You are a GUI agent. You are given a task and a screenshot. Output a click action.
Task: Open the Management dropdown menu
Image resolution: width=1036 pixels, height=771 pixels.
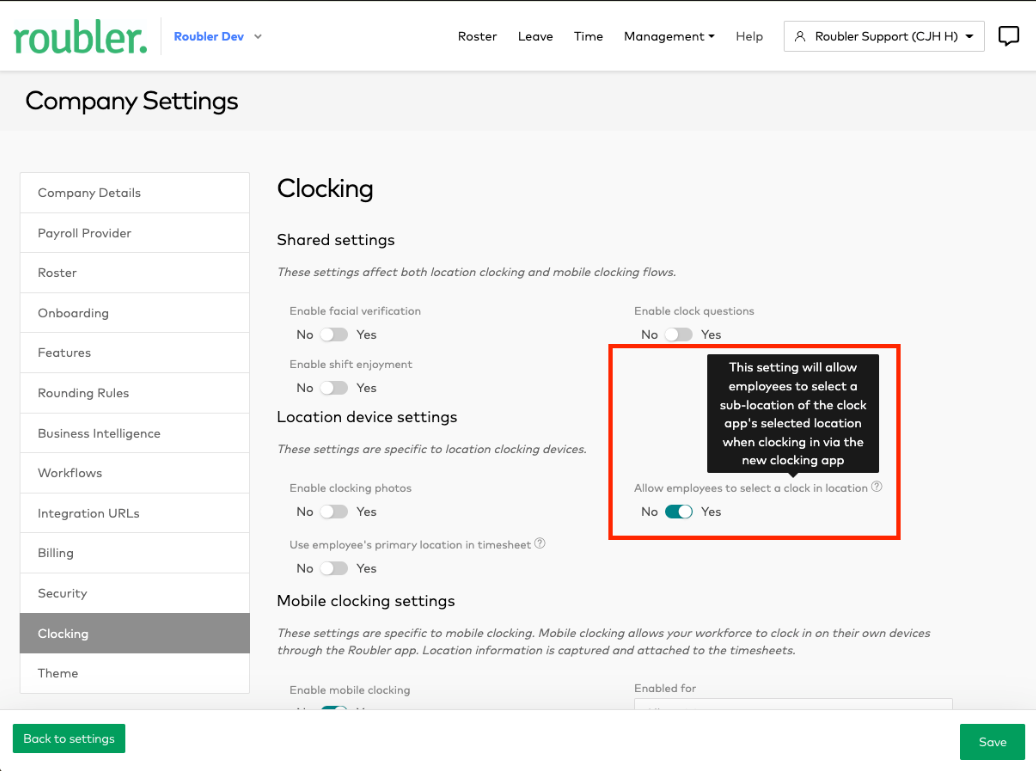click(x=669, y=36)
